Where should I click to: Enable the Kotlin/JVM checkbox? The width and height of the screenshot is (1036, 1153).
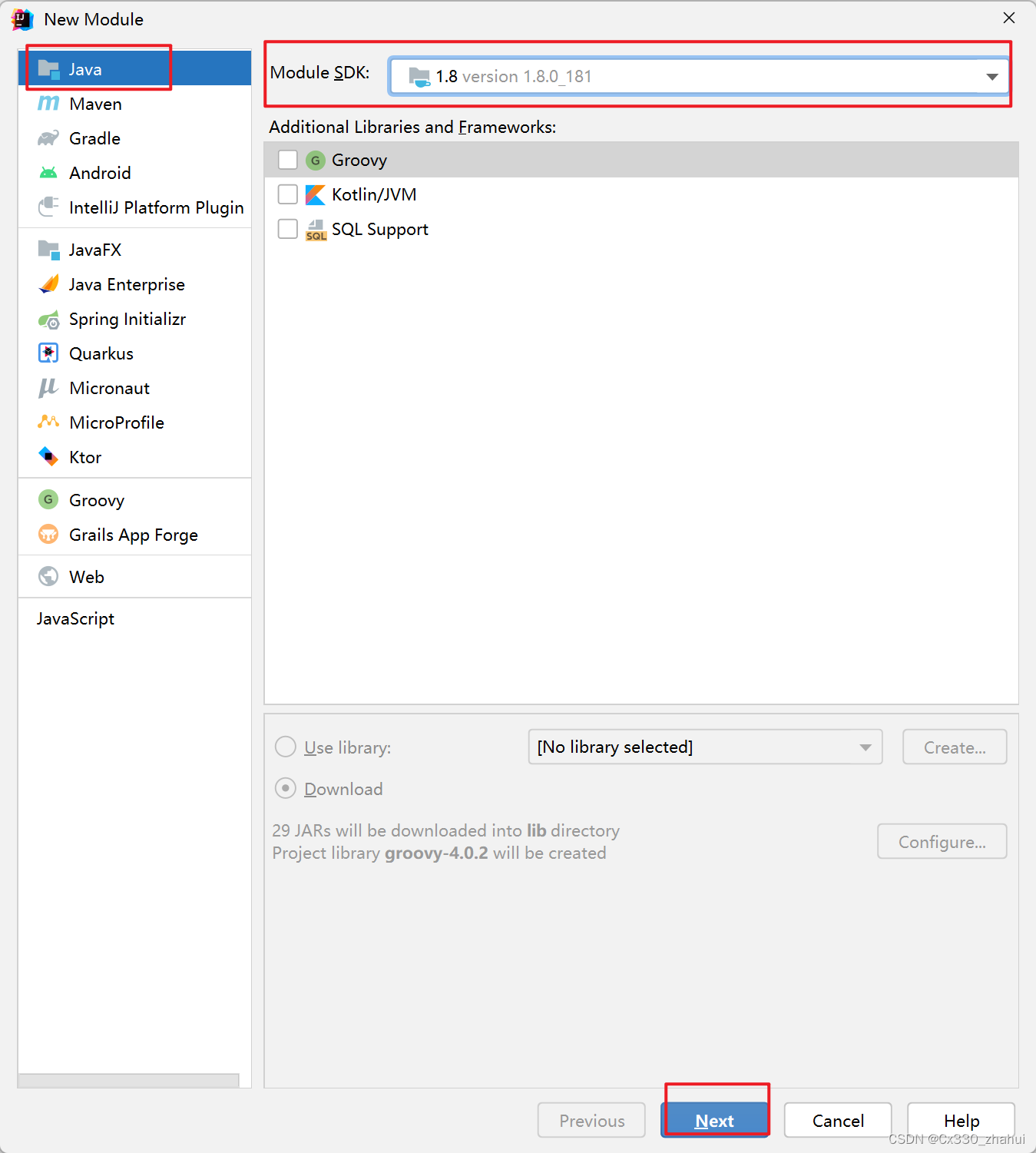tap(288, 194)
